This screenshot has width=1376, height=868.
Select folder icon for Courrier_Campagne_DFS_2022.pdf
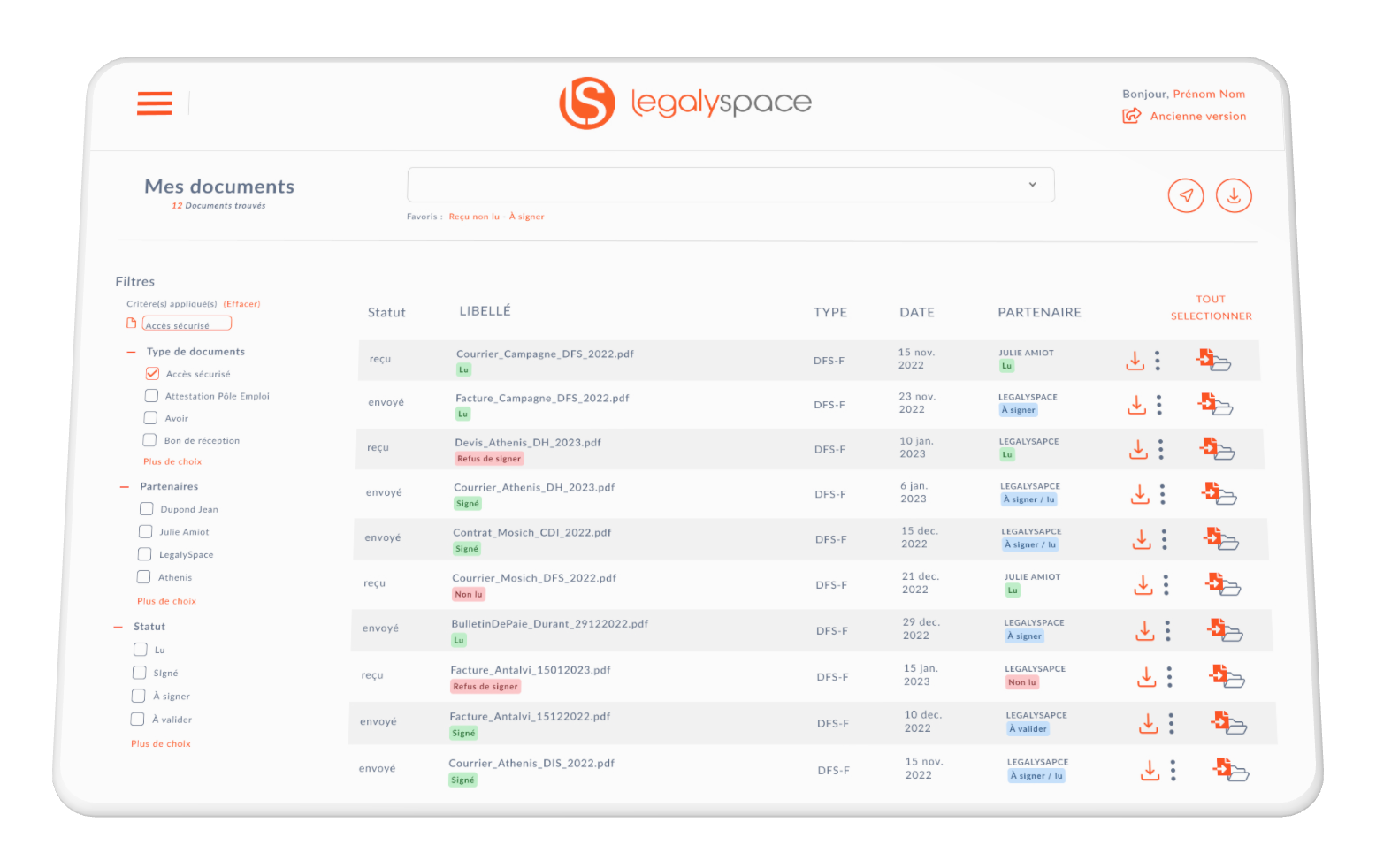pyautogui.click(x=1213, y=360)
